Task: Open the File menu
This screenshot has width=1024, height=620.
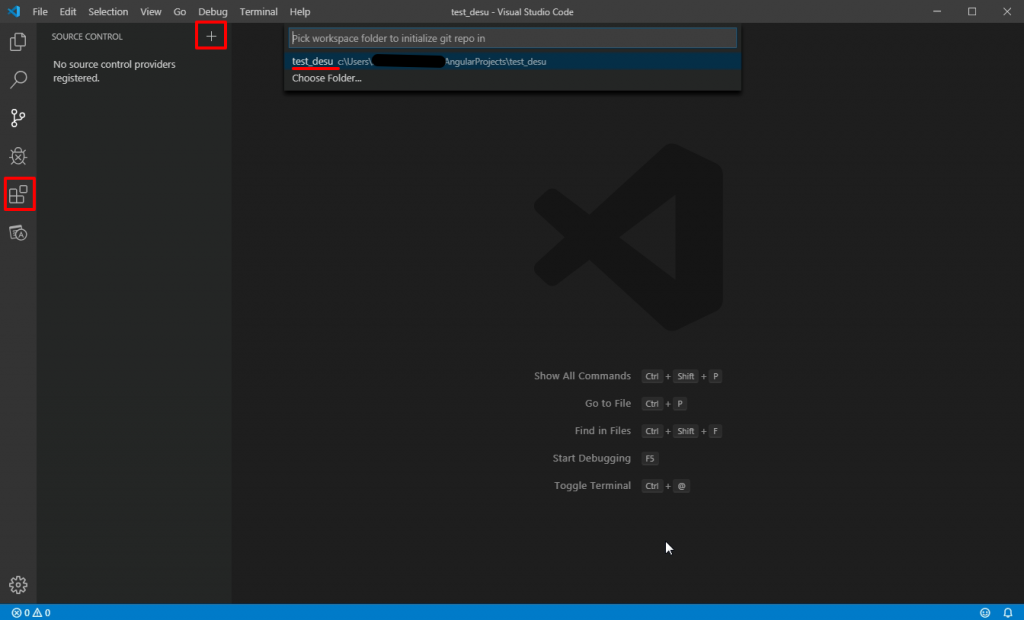Action: tap(40, 12)
